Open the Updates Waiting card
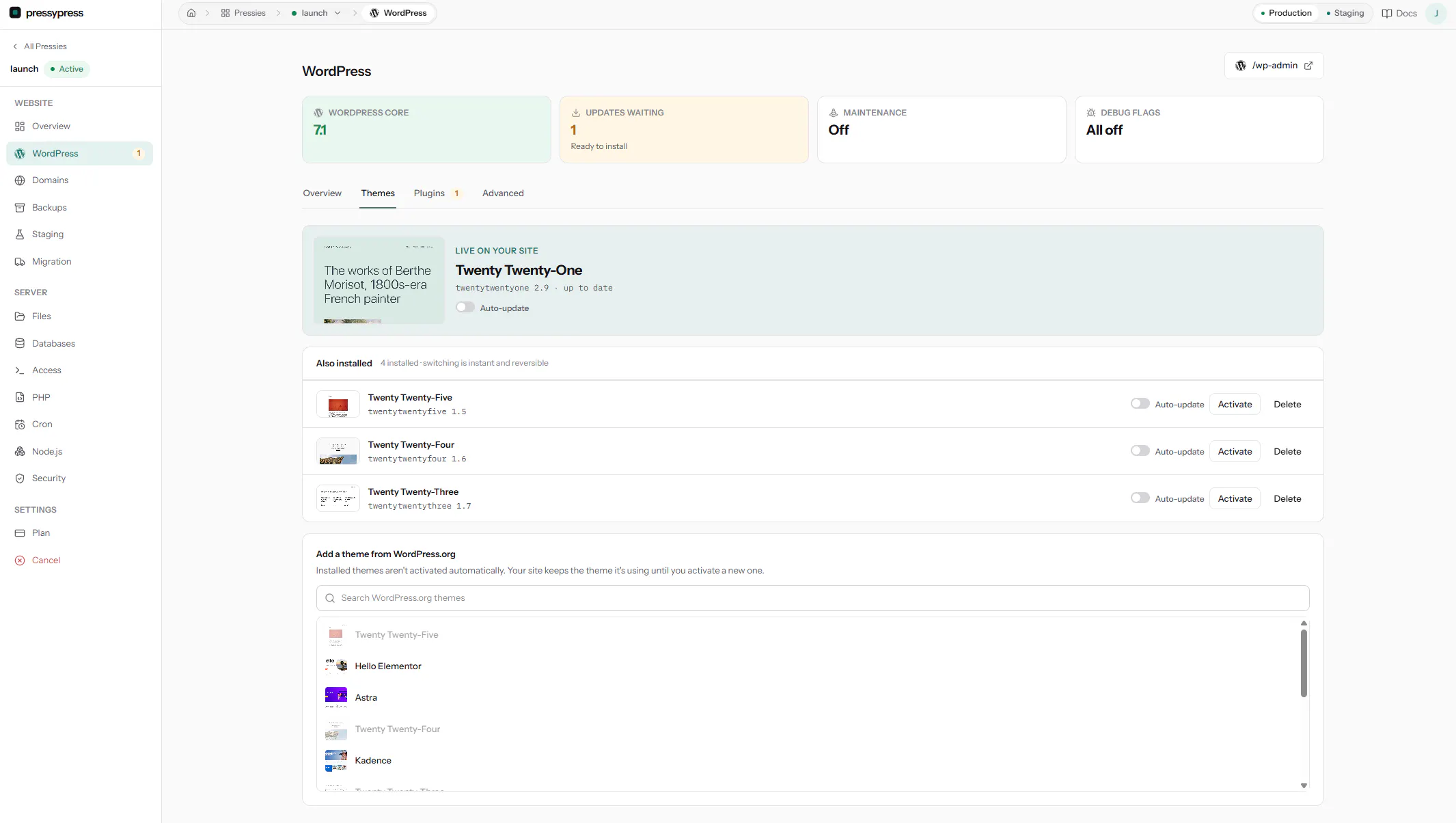 [684, 129]
